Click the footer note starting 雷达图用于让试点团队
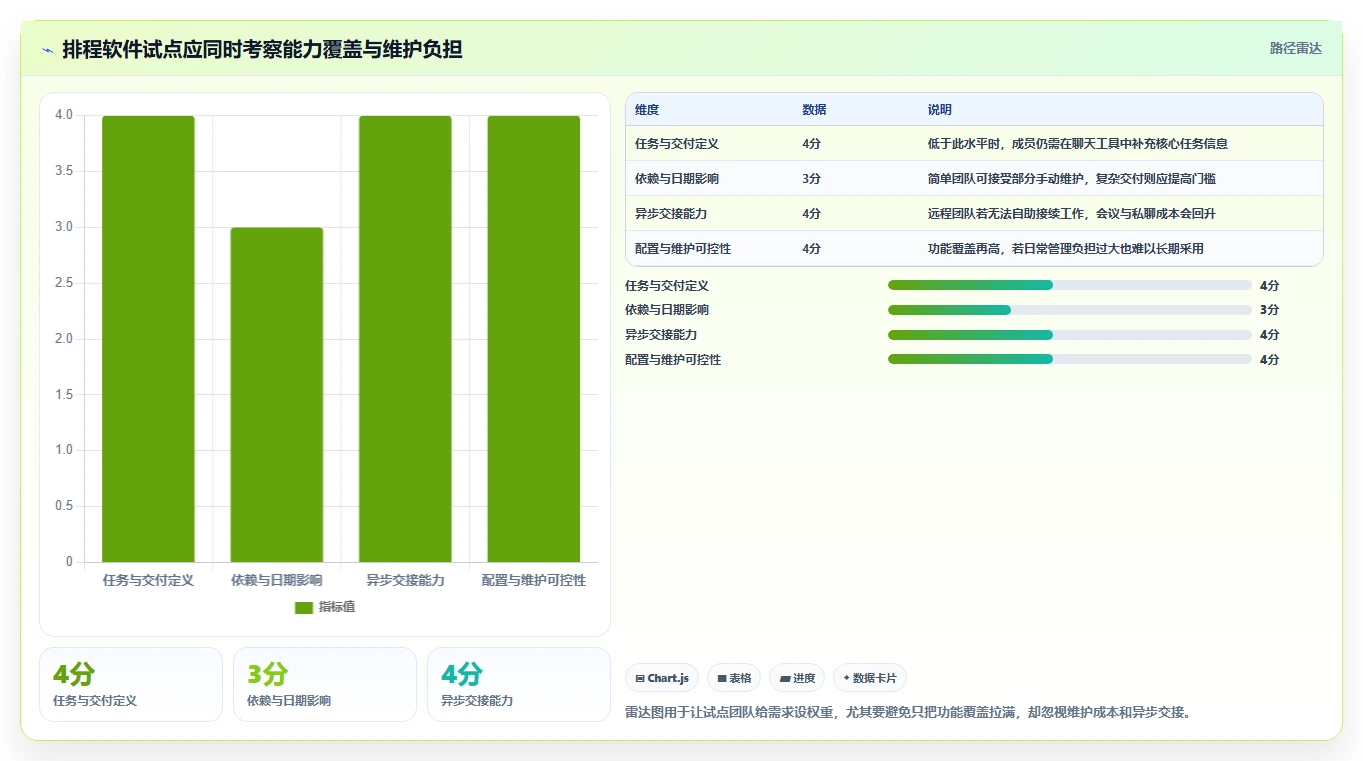Image resolution: width=1363 pixels, height=761 pixels. coord(908,713)
